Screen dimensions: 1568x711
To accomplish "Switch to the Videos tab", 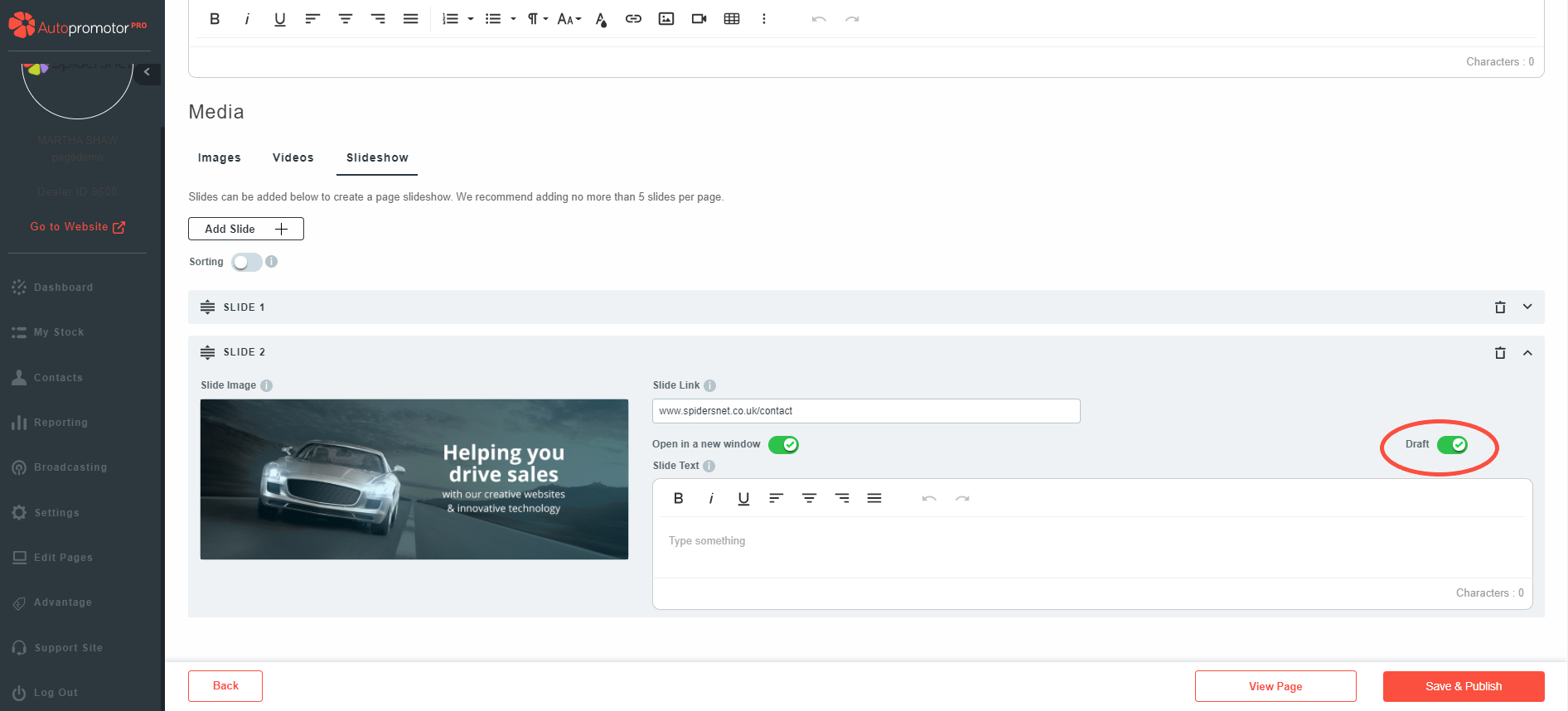I will (293, 157).
